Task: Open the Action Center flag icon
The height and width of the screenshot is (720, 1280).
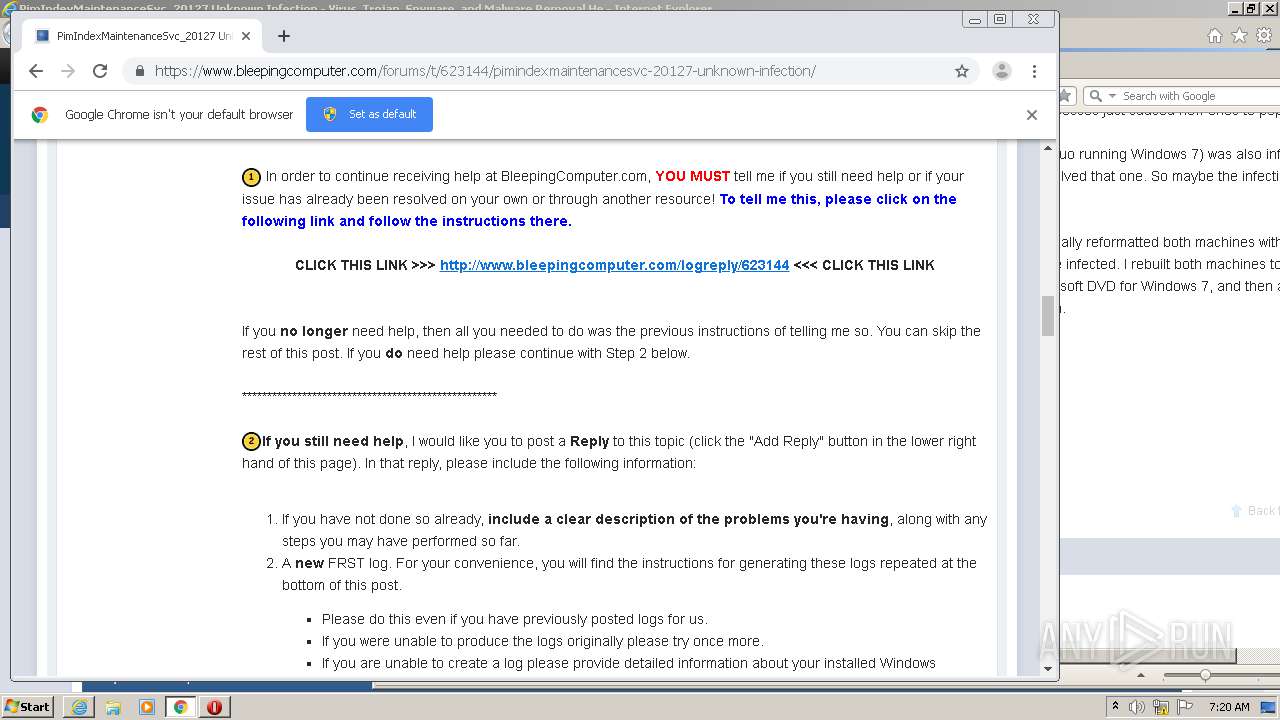Action: pos(1183,707)
